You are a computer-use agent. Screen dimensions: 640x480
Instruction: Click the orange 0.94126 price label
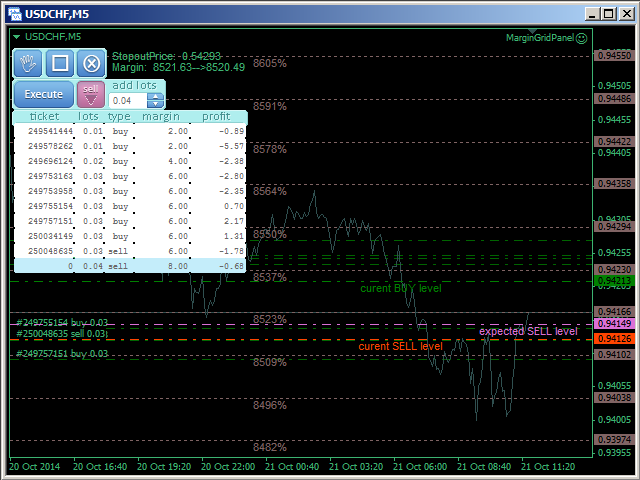(x=614, y=339)
